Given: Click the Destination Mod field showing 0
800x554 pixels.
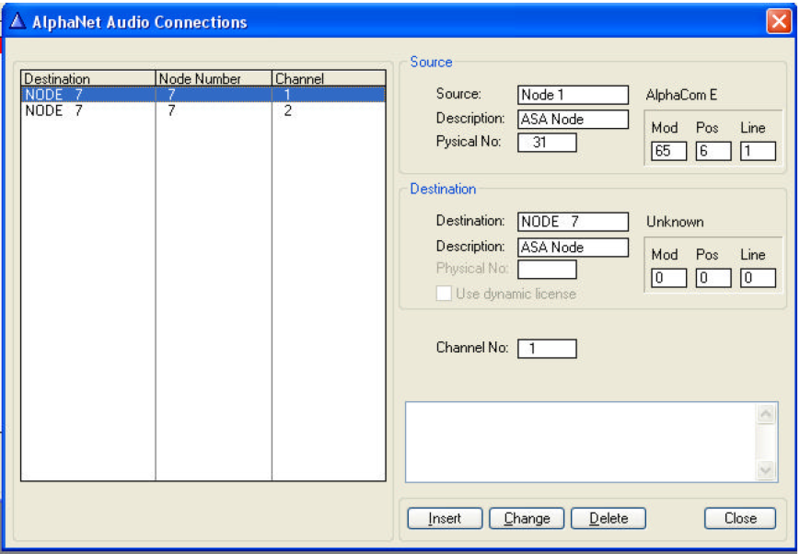Looking at the screenshot, I should click(x=668, y=278).
